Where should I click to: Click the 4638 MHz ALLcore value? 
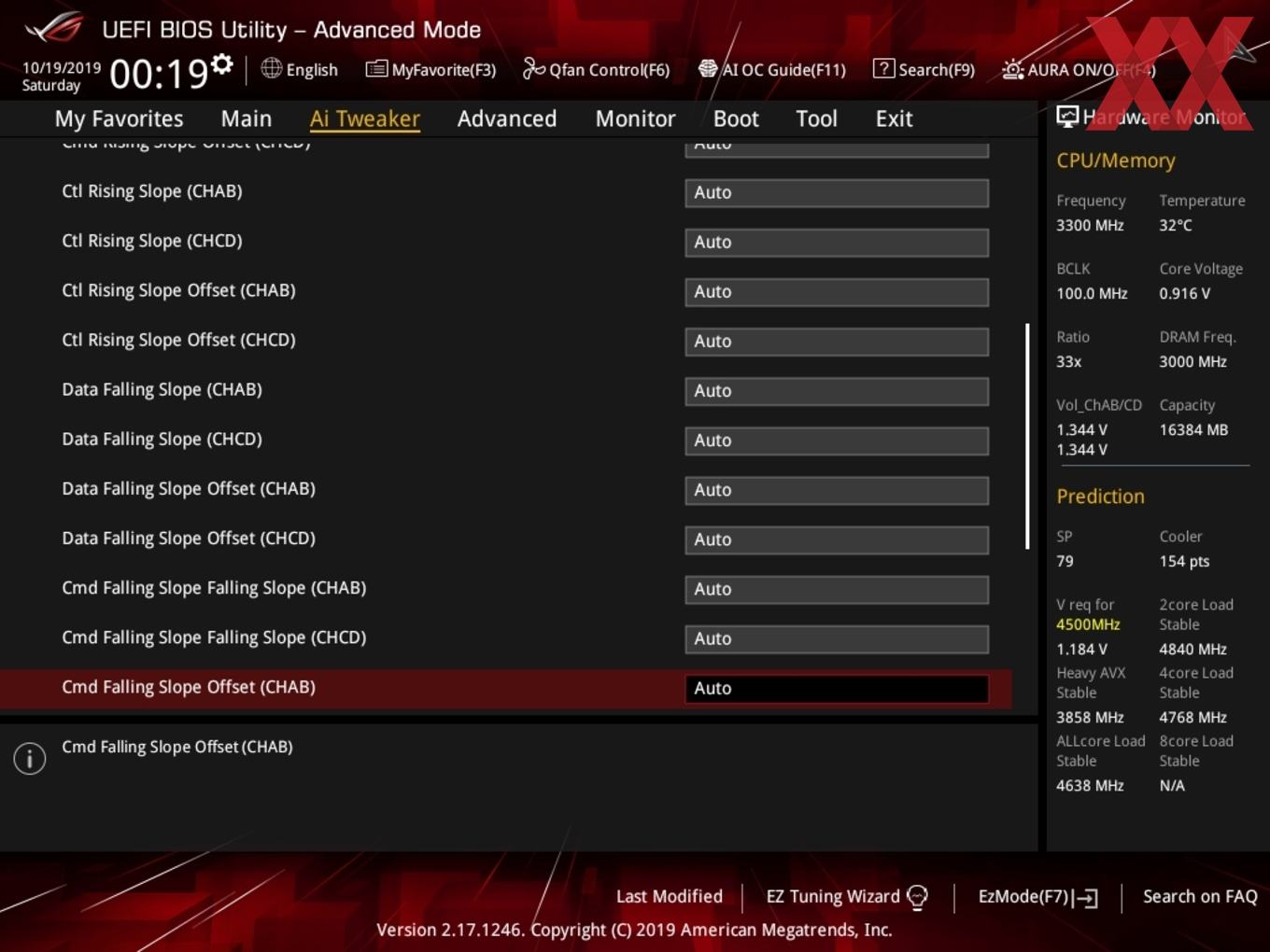point(1090,786)
